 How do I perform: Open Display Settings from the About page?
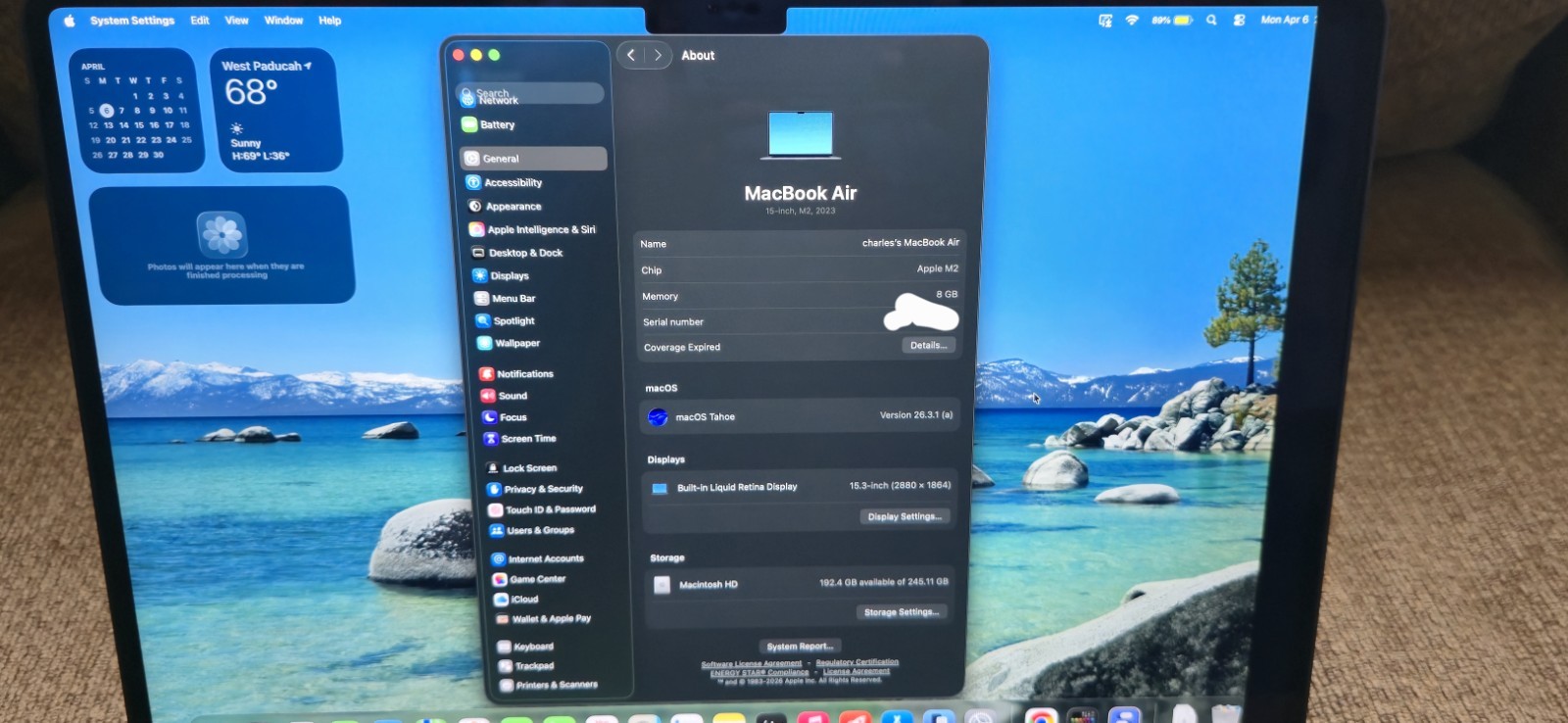tap(905, 516)
